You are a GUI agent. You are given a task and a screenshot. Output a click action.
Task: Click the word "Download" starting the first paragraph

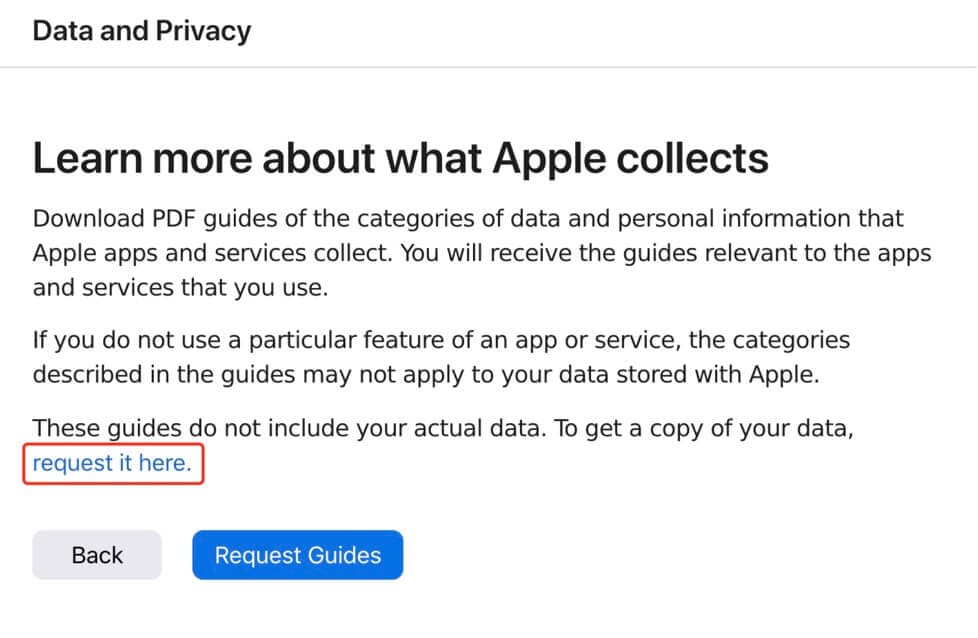click(x=83, y=219)
